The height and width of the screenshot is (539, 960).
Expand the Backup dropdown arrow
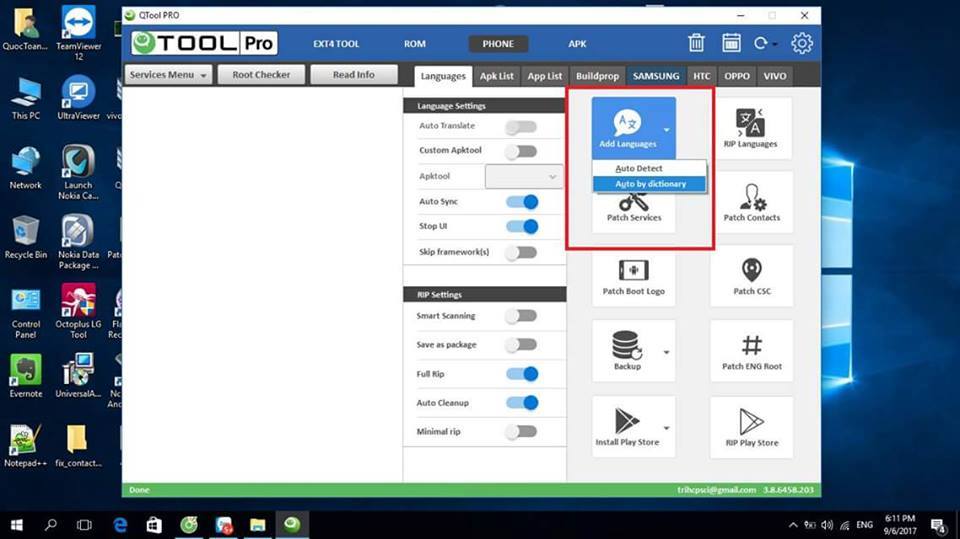(666, 352)
